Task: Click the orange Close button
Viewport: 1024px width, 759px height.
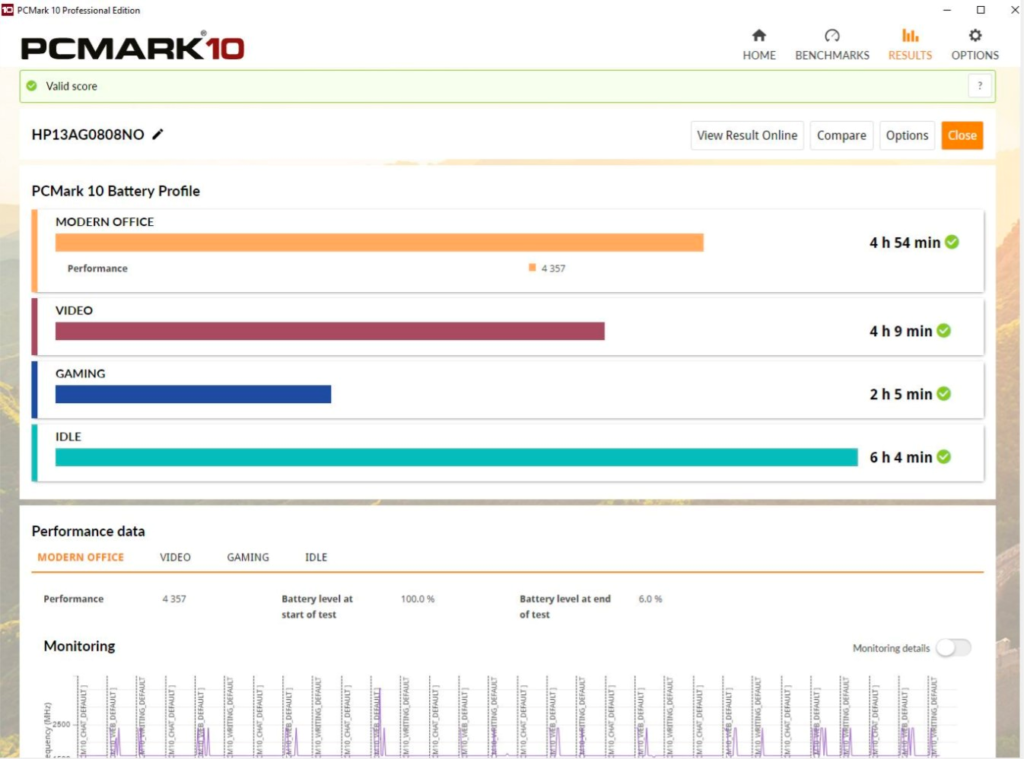Action: [x=962, y=135]
